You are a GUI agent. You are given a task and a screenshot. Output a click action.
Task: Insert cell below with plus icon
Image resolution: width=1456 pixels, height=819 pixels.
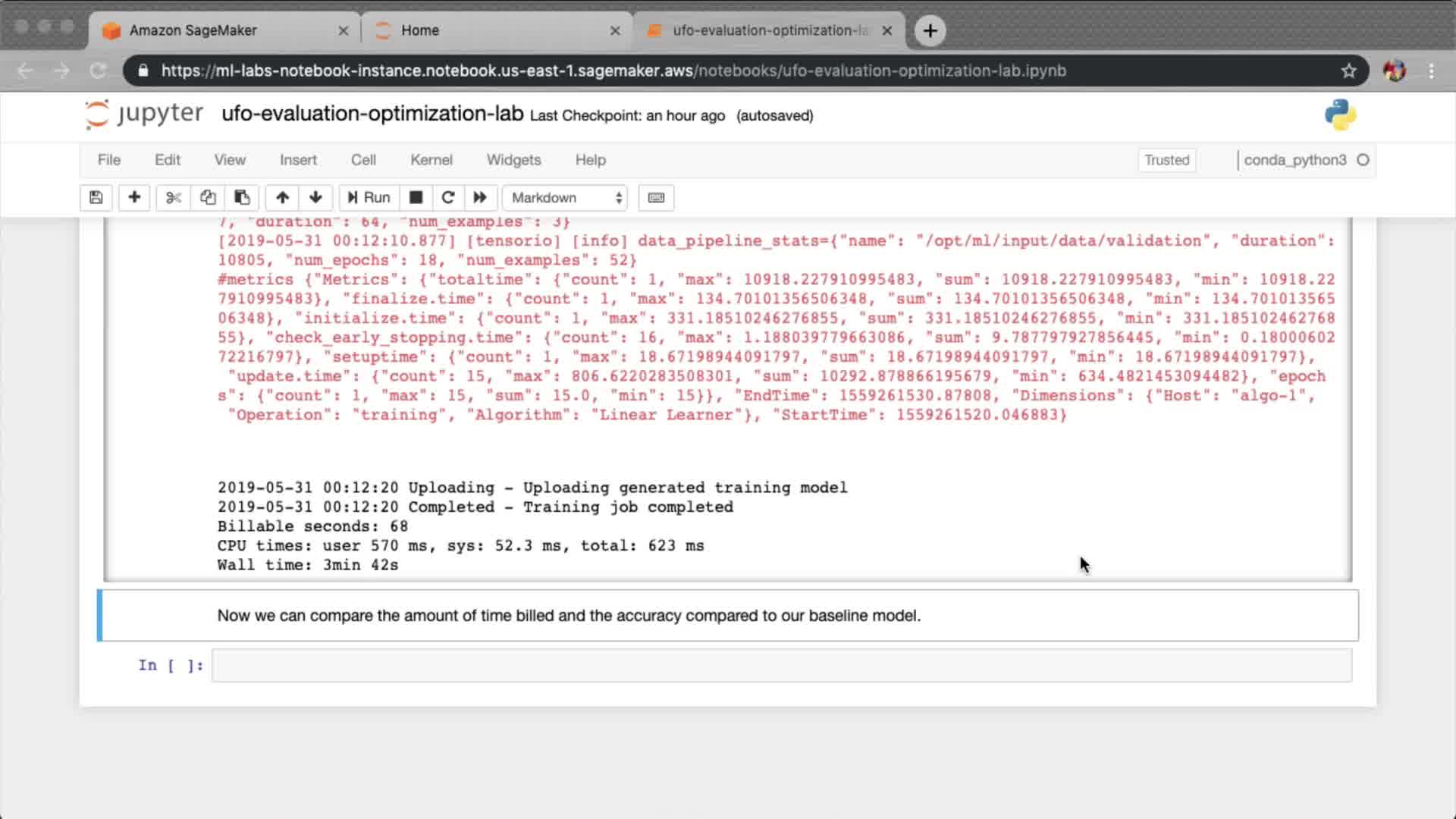coord(134,198)
